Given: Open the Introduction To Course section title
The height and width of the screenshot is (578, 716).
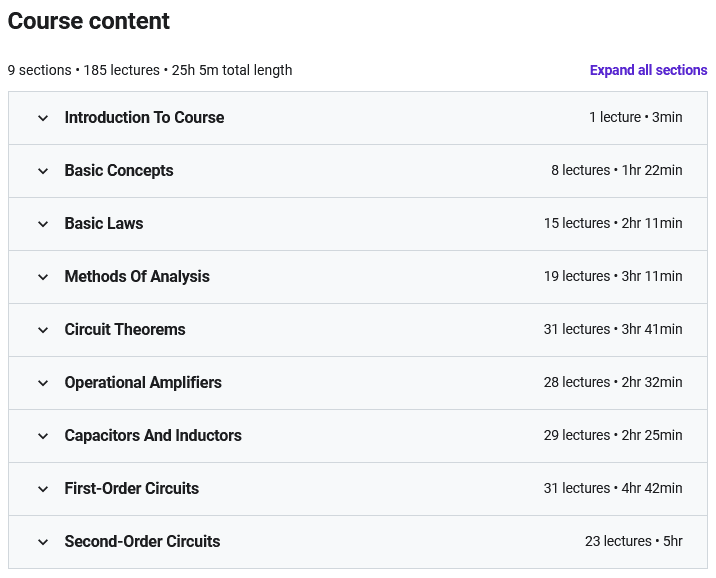Looking at the screenshot, I should click(144, 118).
